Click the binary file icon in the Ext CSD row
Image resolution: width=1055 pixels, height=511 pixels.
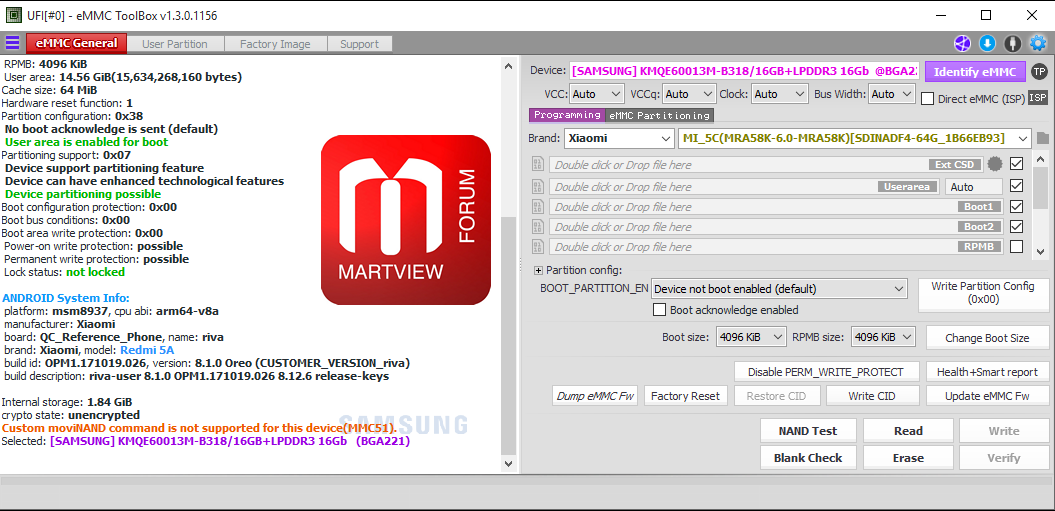(538, 164)
